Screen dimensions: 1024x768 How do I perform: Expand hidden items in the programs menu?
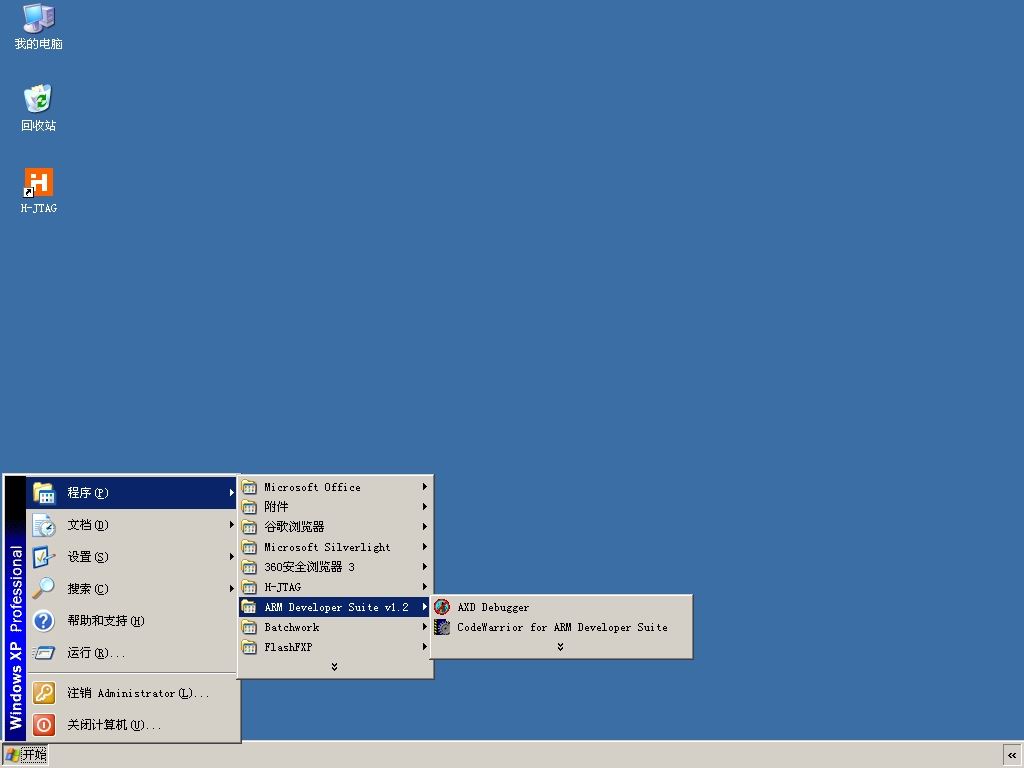[x=334, y=667]
